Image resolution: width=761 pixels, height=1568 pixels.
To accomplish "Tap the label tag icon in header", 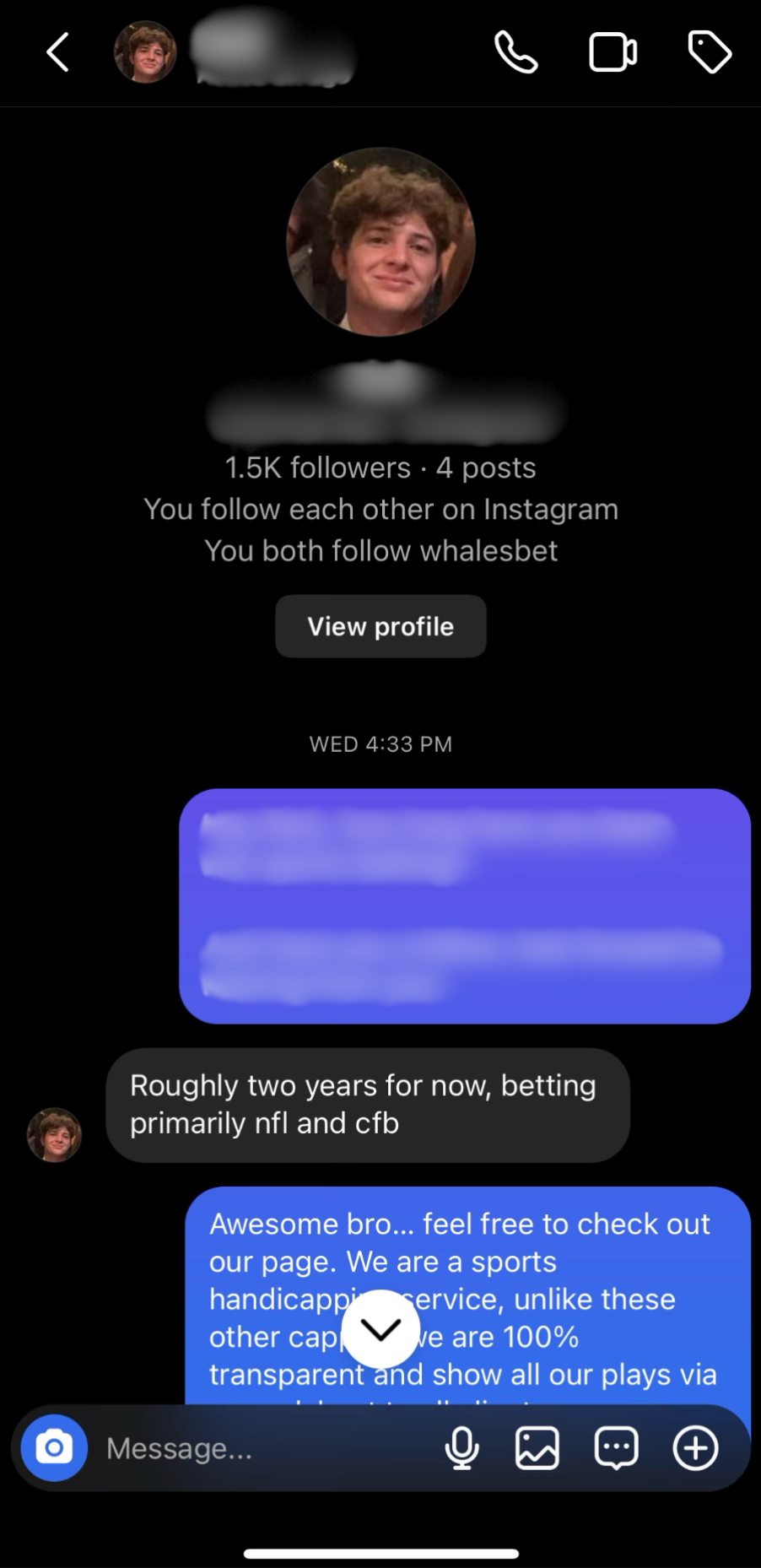I will (x=710, y=52).
